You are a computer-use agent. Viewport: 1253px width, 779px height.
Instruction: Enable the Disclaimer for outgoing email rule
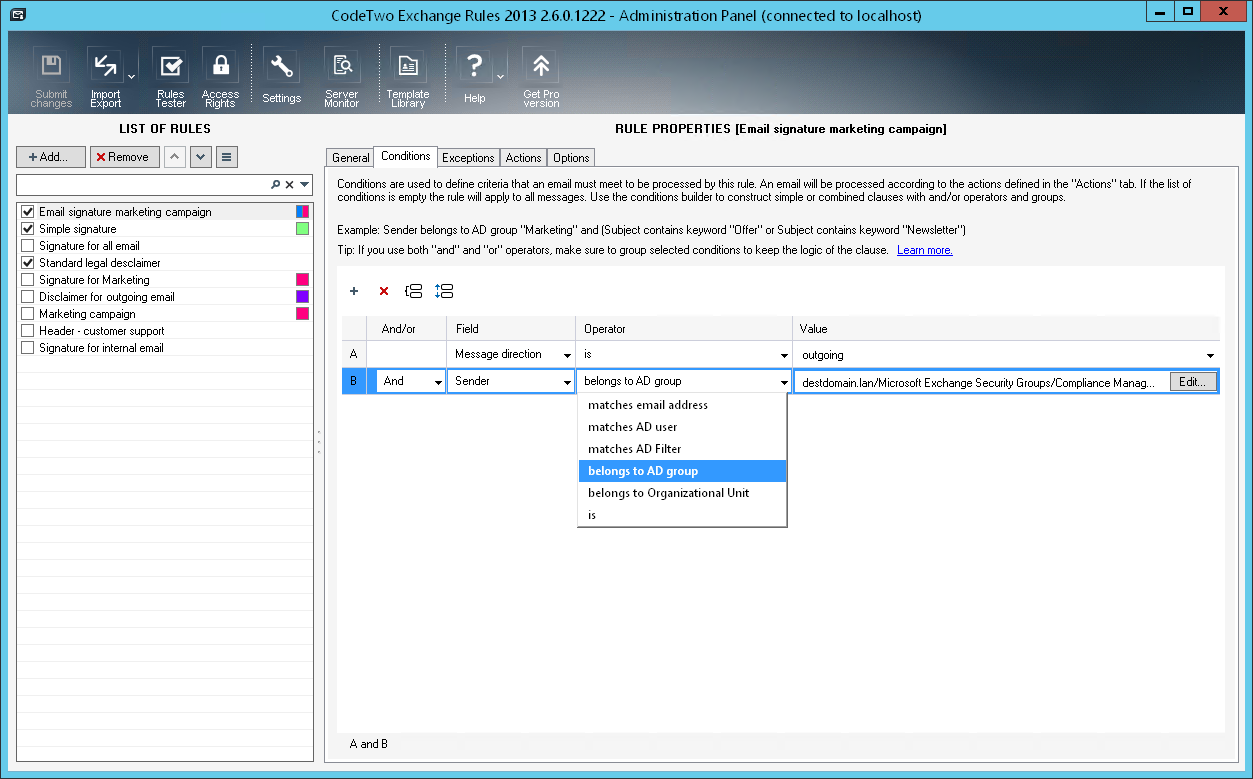pos(28,297)
